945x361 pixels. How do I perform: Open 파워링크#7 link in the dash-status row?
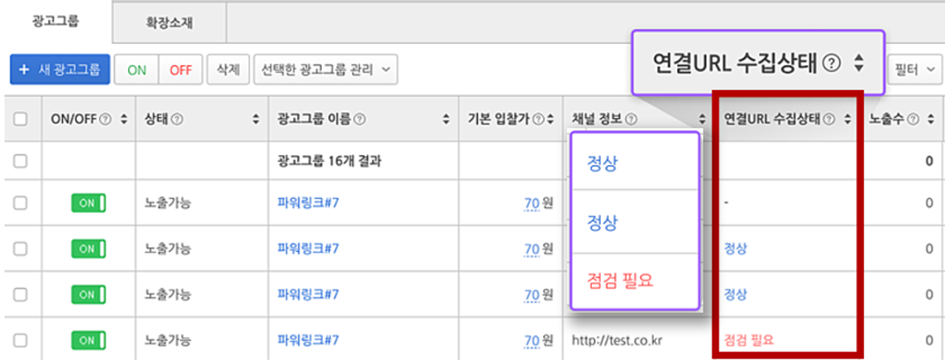pos(308,203)
